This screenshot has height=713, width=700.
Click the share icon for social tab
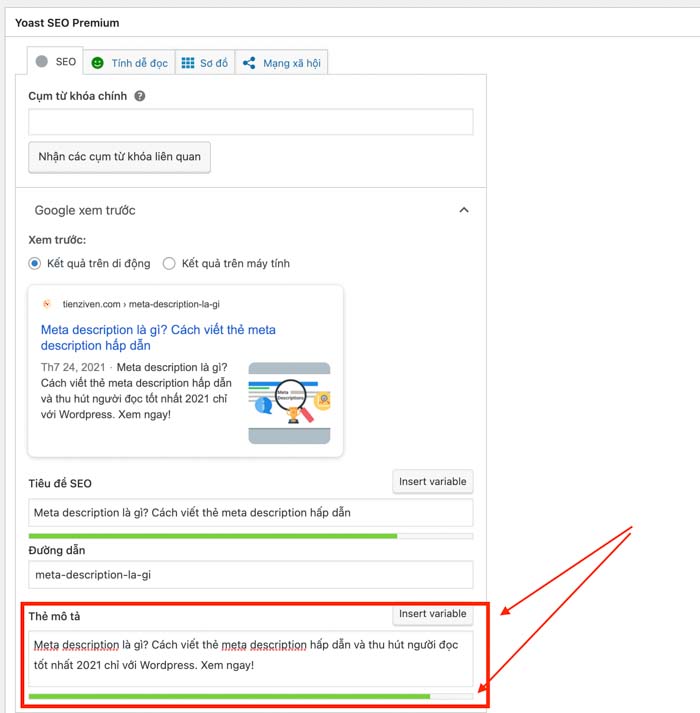pos(249,63)
